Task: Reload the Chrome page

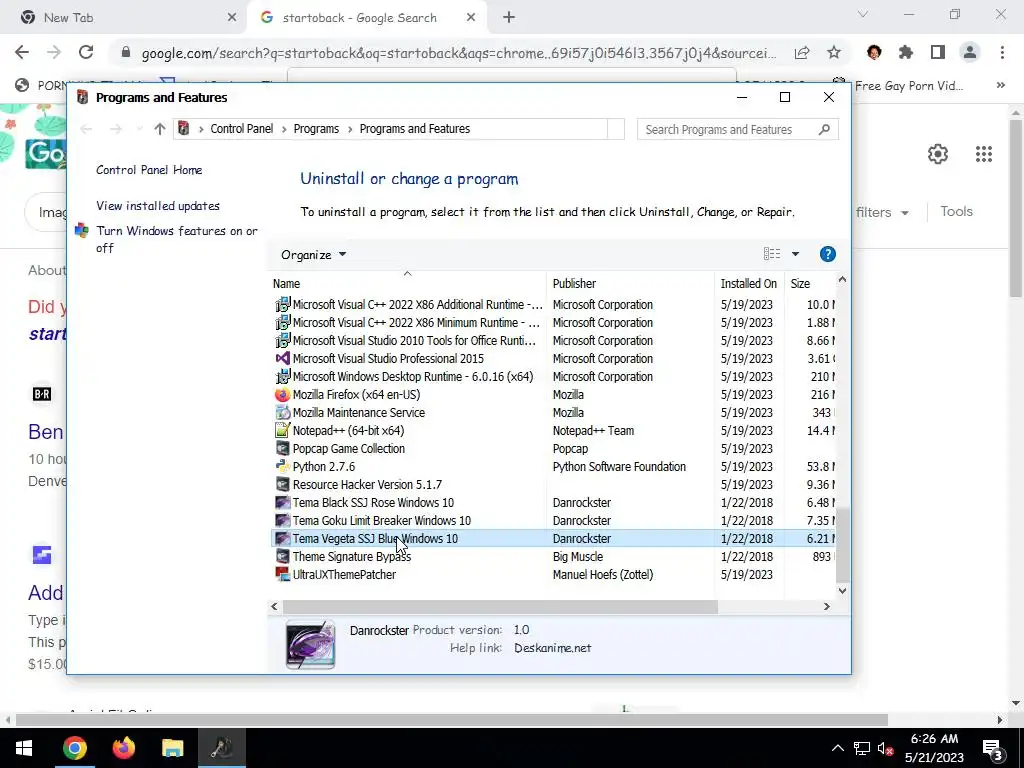Action: point(86,52)
